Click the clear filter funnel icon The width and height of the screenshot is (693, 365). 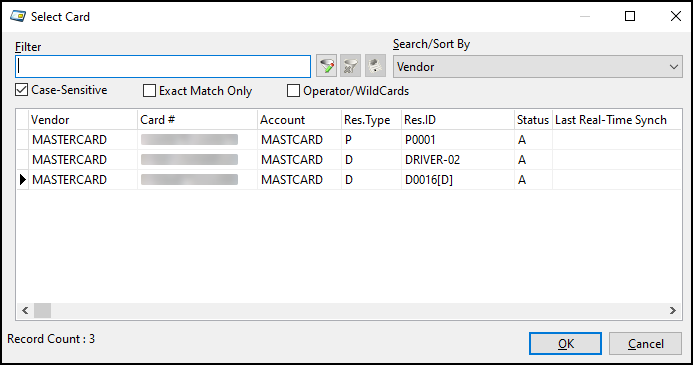(350, 66)
